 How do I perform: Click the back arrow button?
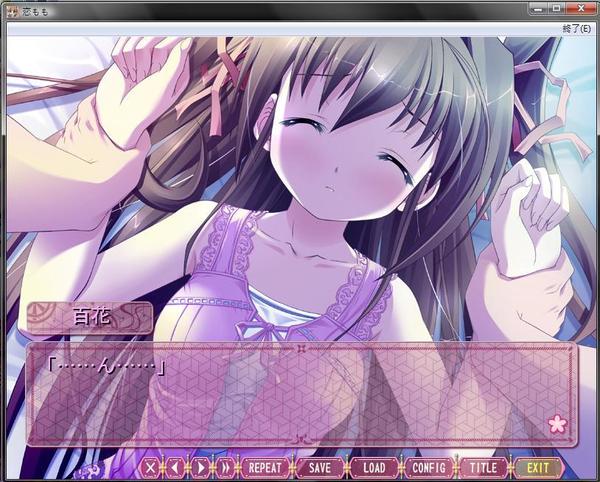[x=175, y=467]
